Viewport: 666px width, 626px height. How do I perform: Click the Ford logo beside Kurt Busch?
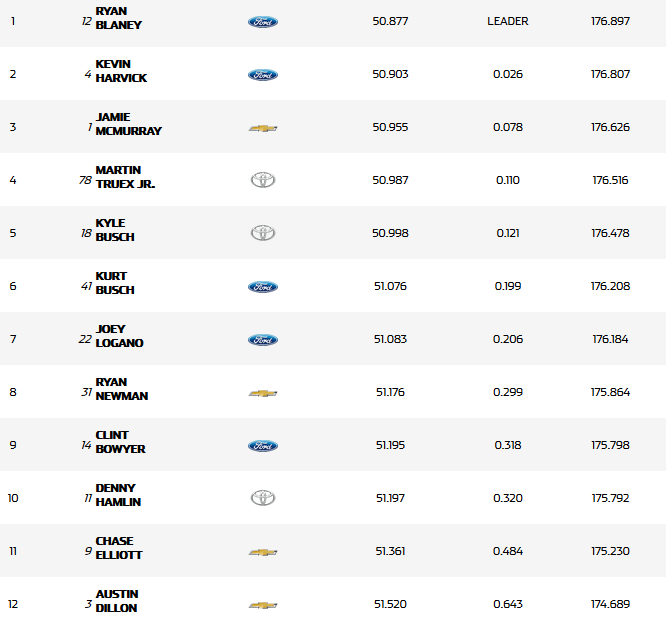(x=262, y=287)
